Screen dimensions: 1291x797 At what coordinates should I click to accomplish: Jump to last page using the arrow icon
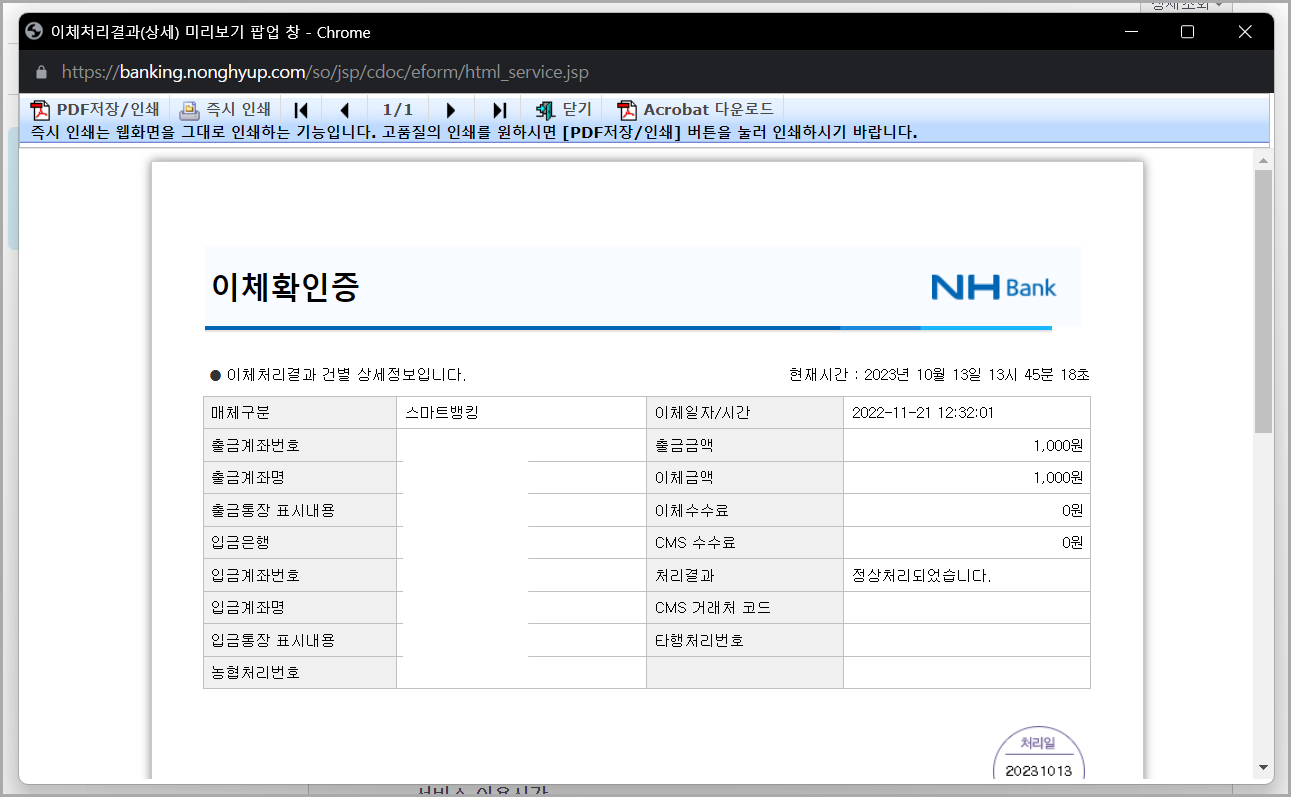pos(498,110)
